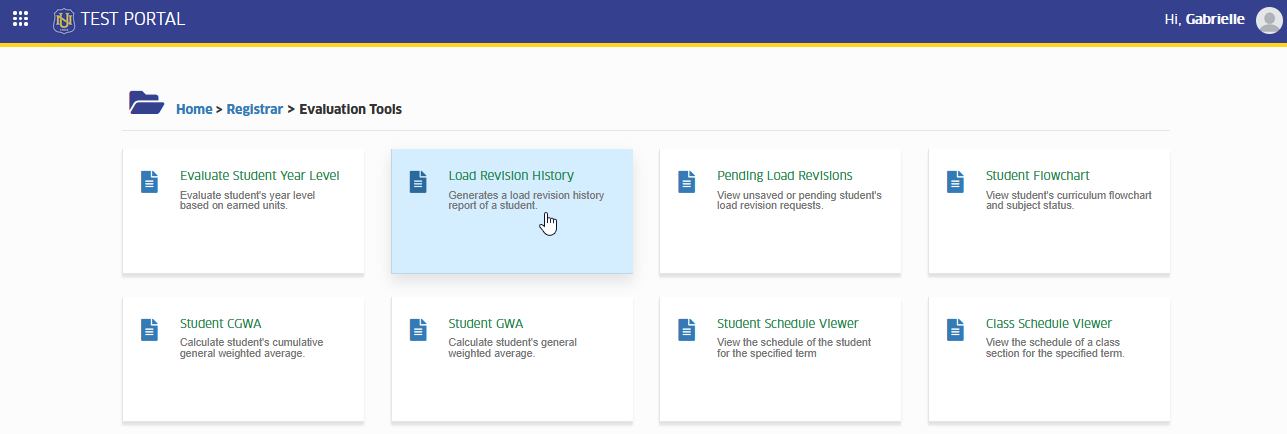Click description 'View student's curriculum flowchart and subject status.'

(1069, 200)
